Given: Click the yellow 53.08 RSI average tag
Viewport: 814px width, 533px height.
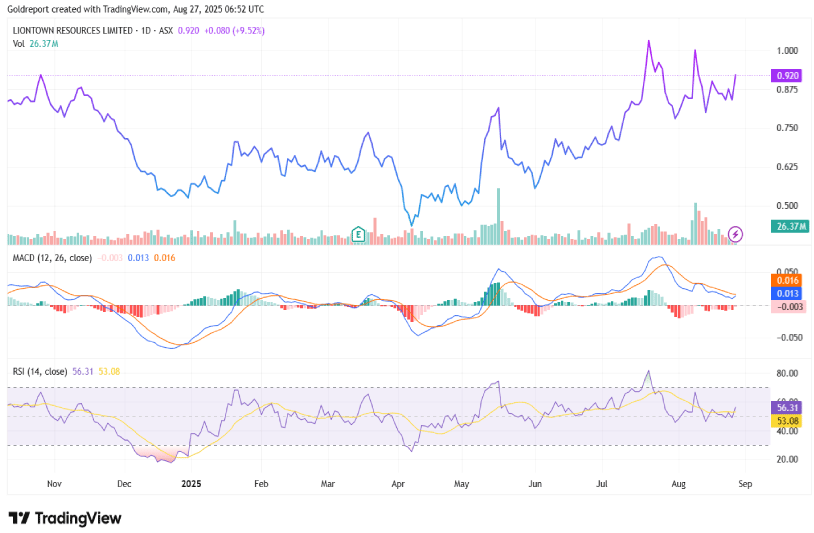Looking at the screenshot, I should click(786, 421).
